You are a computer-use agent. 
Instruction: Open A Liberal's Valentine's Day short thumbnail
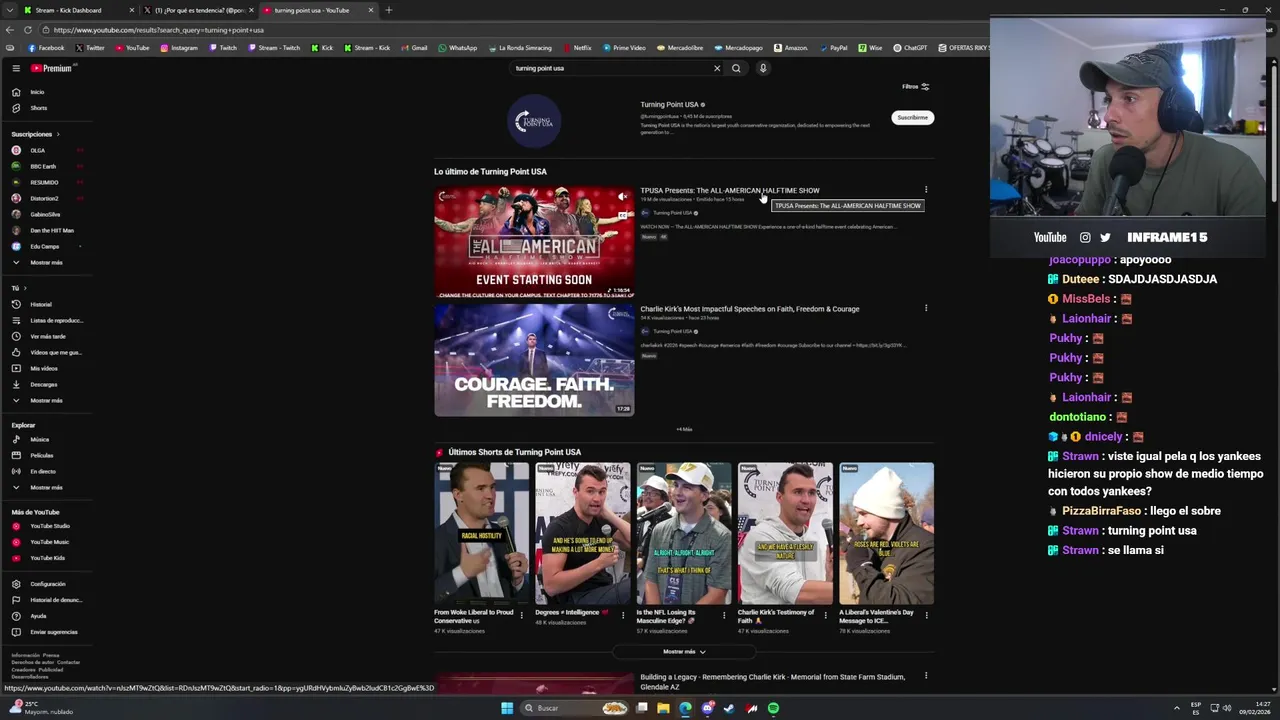click(x=886, y=533)
